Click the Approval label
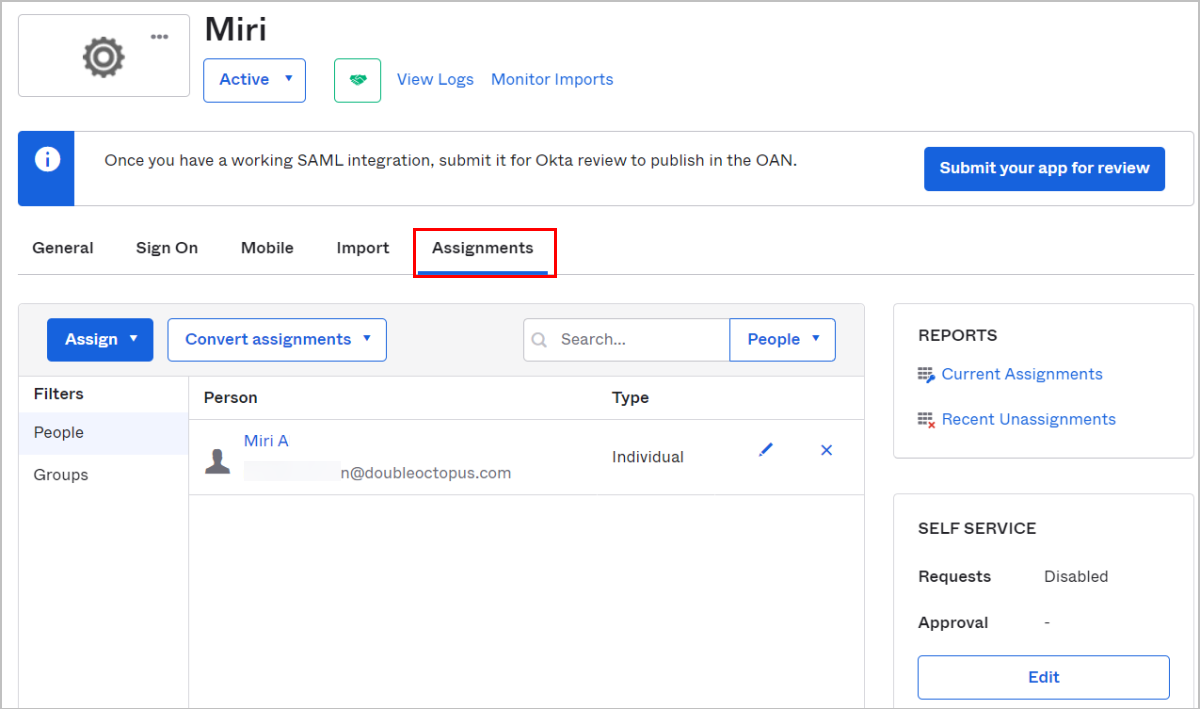The height and width of the screenshot is (709, 1200). pos(953,623)
